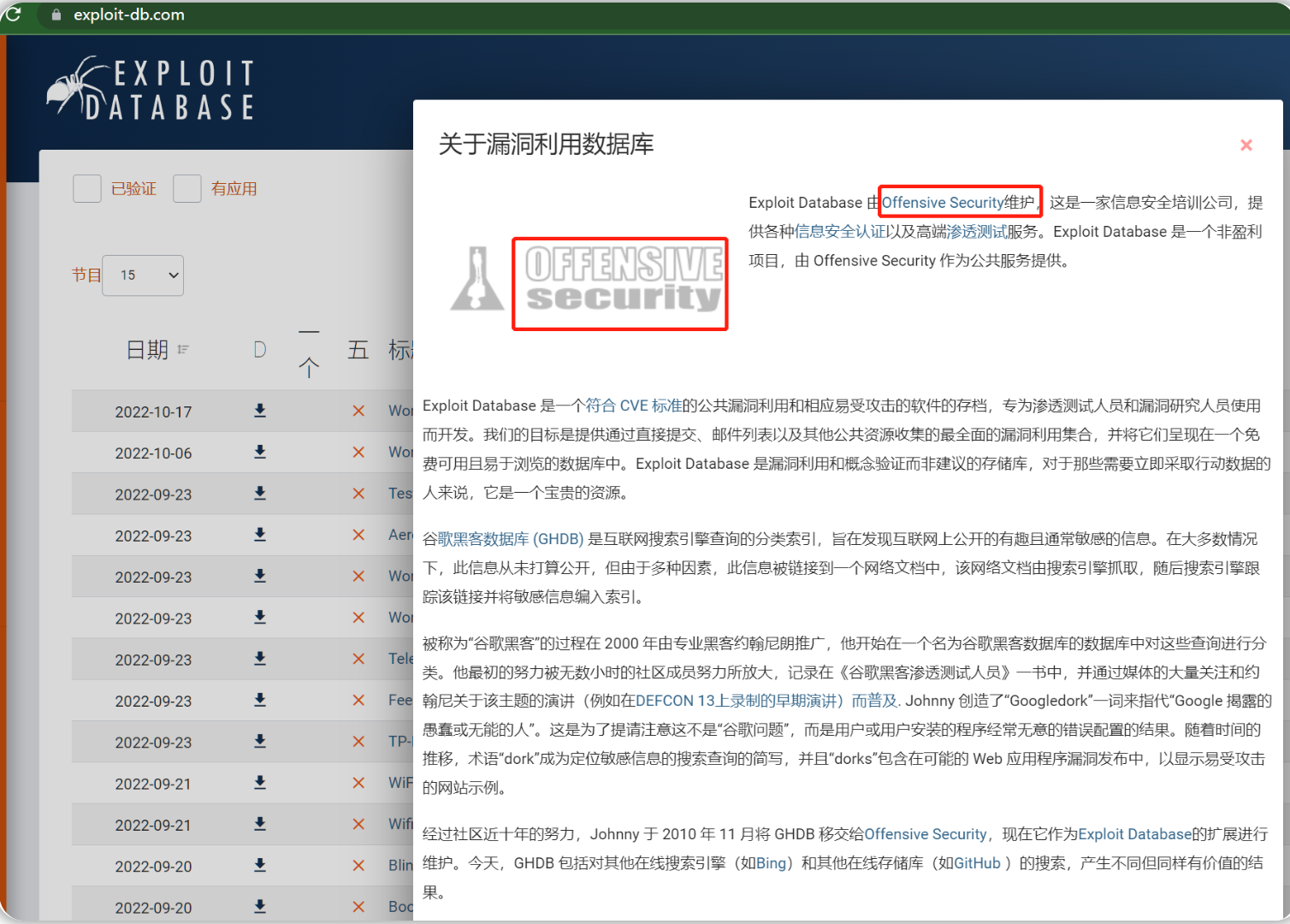Open the 节目 15 entries dropdown
This screenshot has width=1290, height=924.
pos(143,275)
